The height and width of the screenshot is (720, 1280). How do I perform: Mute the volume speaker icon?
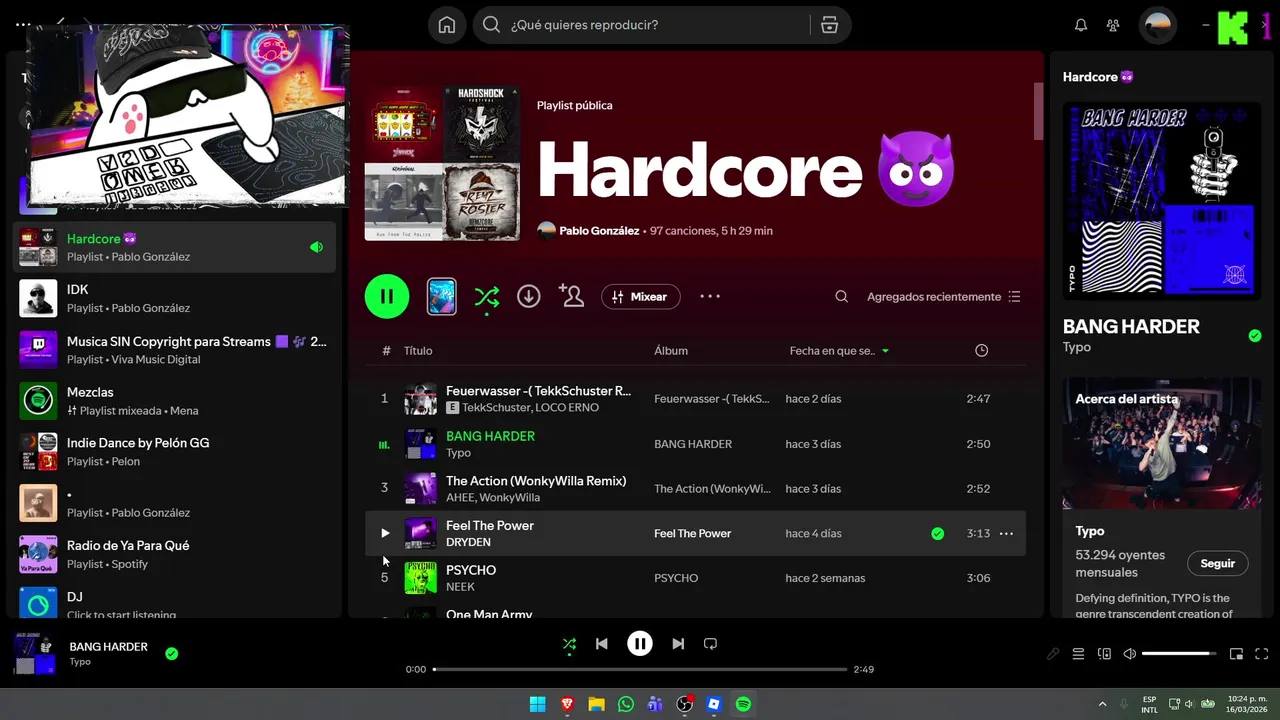[1130, 654]
